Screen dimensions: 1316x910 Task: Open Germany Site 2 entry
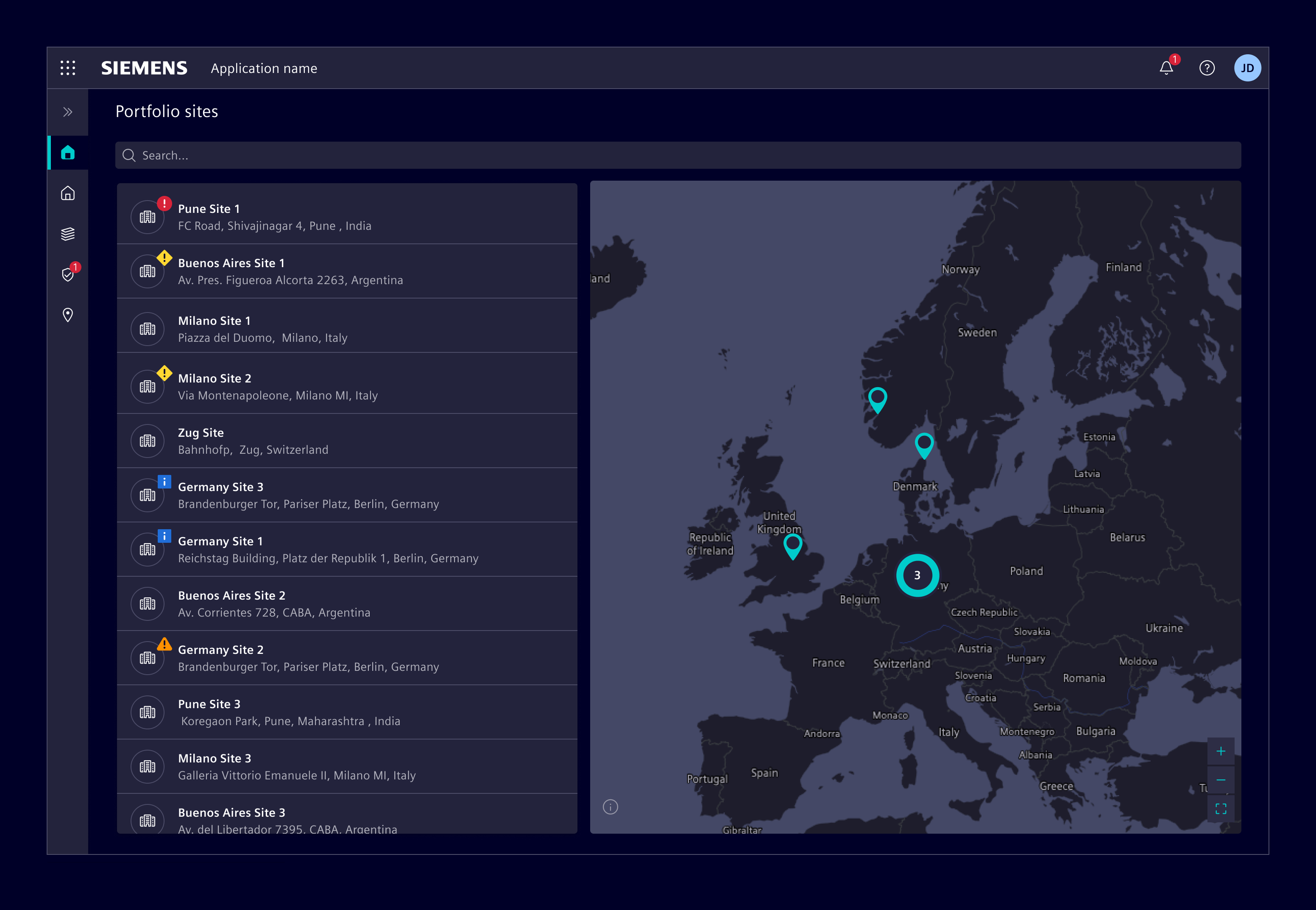click(x=346, y=658)
